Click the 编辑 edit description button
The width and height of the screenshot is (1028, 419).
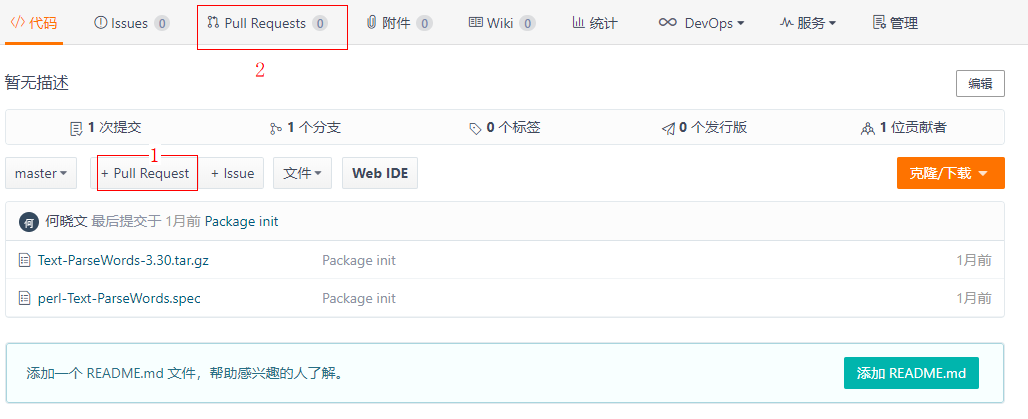point(979,84)
